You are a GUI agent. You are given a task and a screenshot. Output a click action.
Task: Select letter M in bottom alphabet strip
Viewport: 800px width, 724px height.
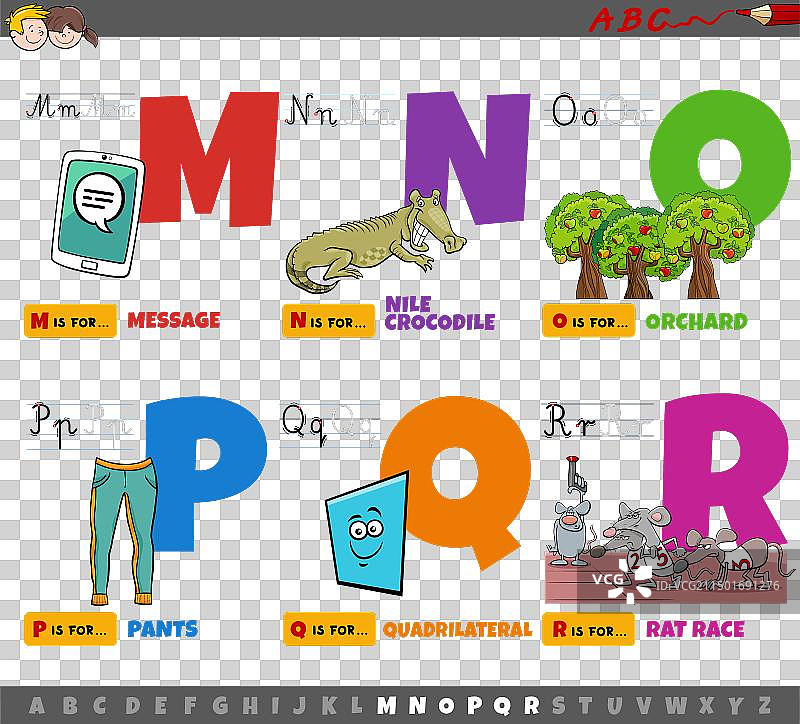[x=386, y=705]
